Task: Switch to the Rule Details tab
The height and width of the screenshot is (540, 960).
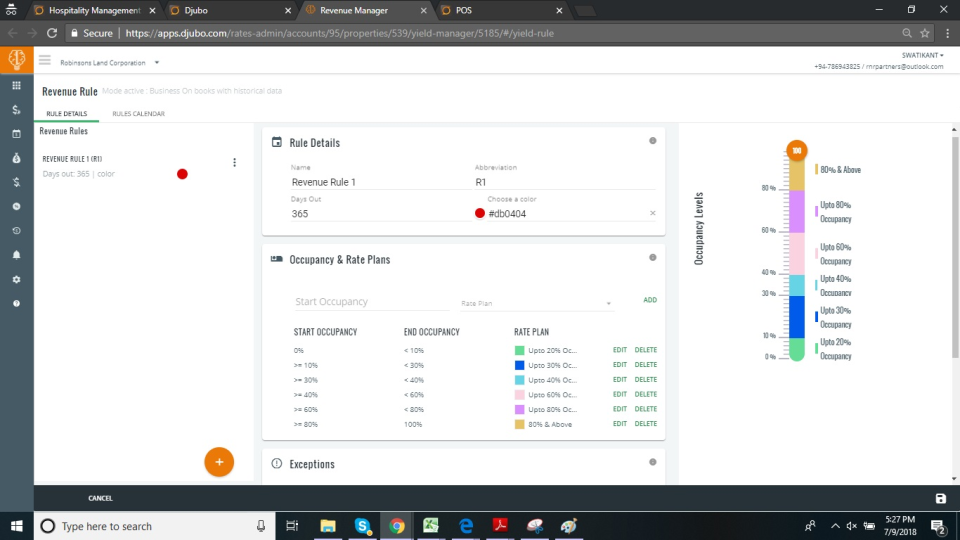Action: click(67, 113)
